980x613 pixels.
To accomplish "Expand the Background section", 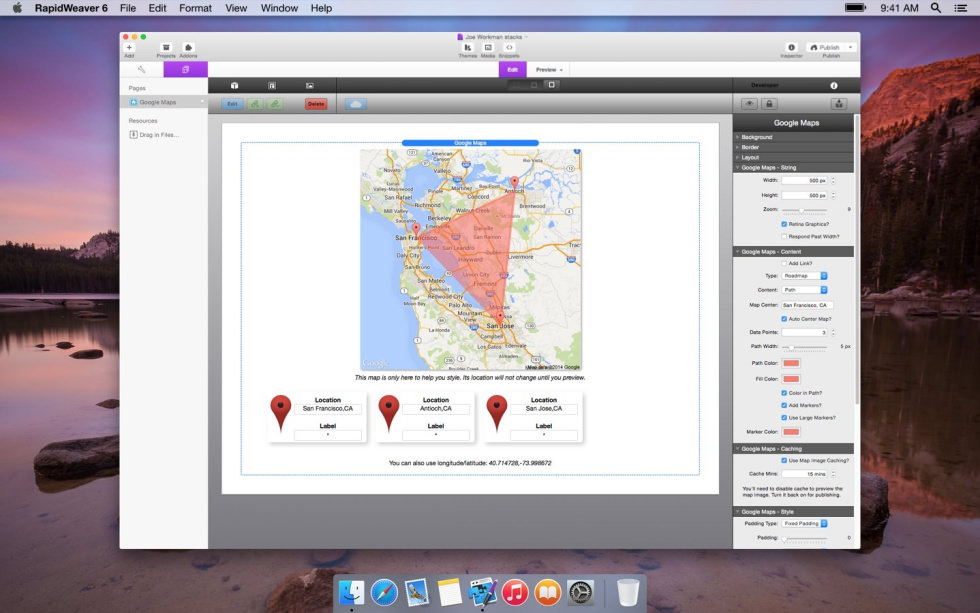I will click(793, 137).
